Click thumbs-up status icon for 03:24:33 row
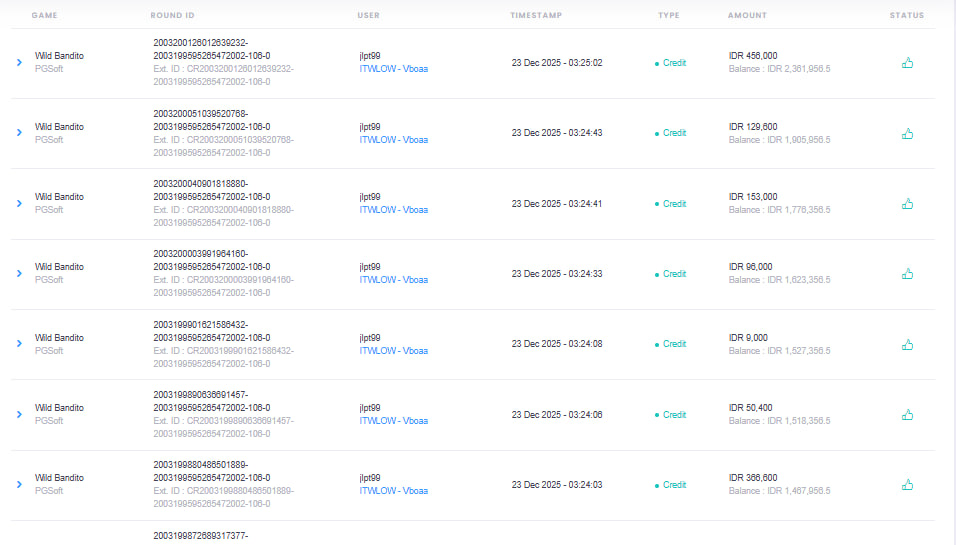 pyautogui.click(x=907, y=274)
